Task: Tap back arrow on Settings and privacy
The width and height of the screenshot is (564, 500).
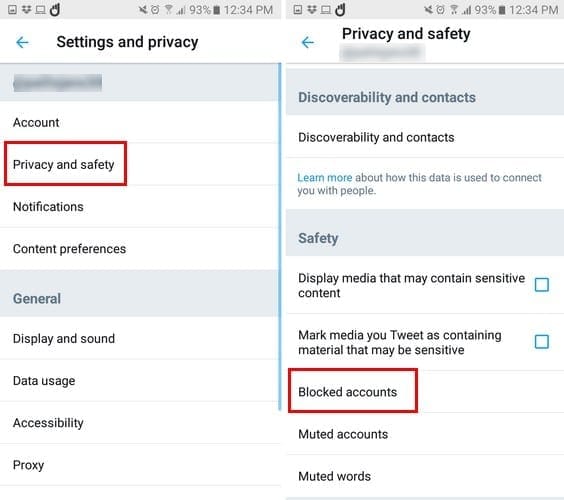Action: click(x=22, y=42)
